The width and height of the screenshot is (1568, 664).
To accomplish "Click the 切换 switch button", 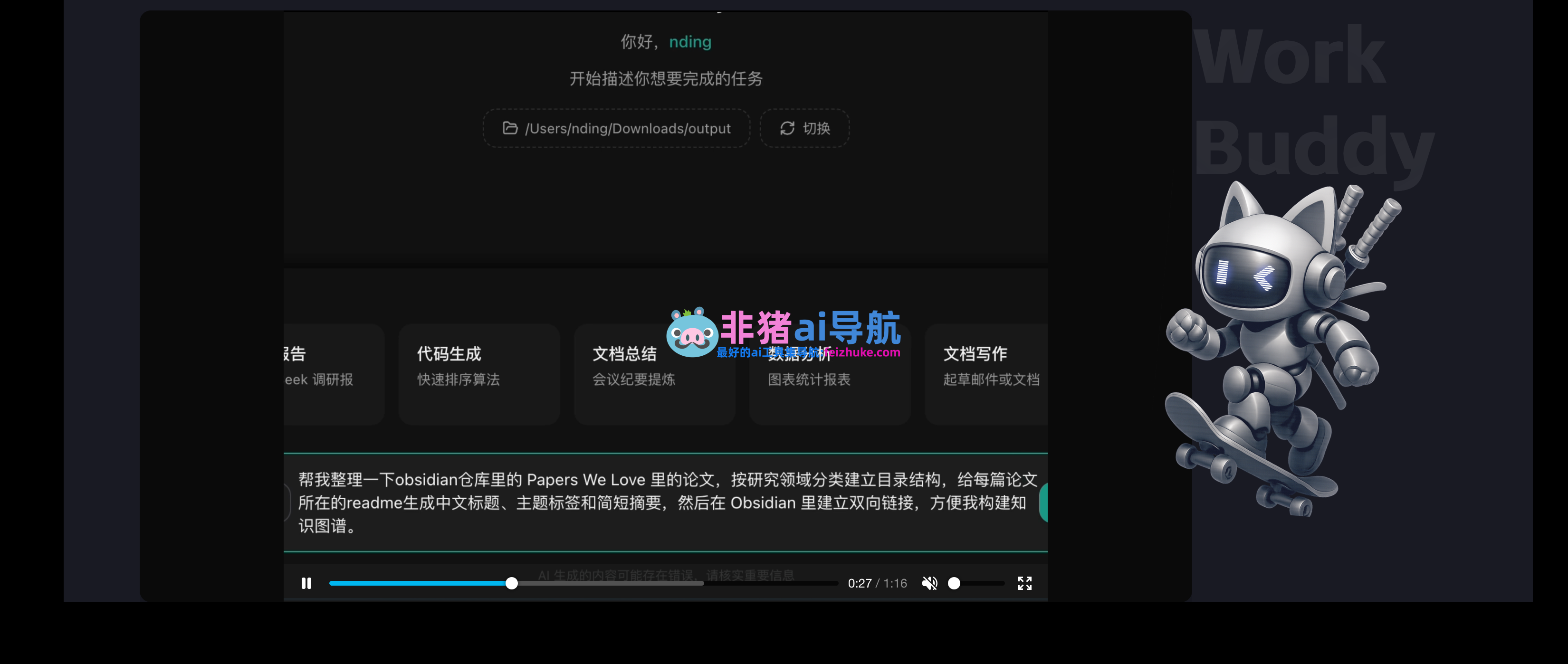I will click(x=804, y=128).
